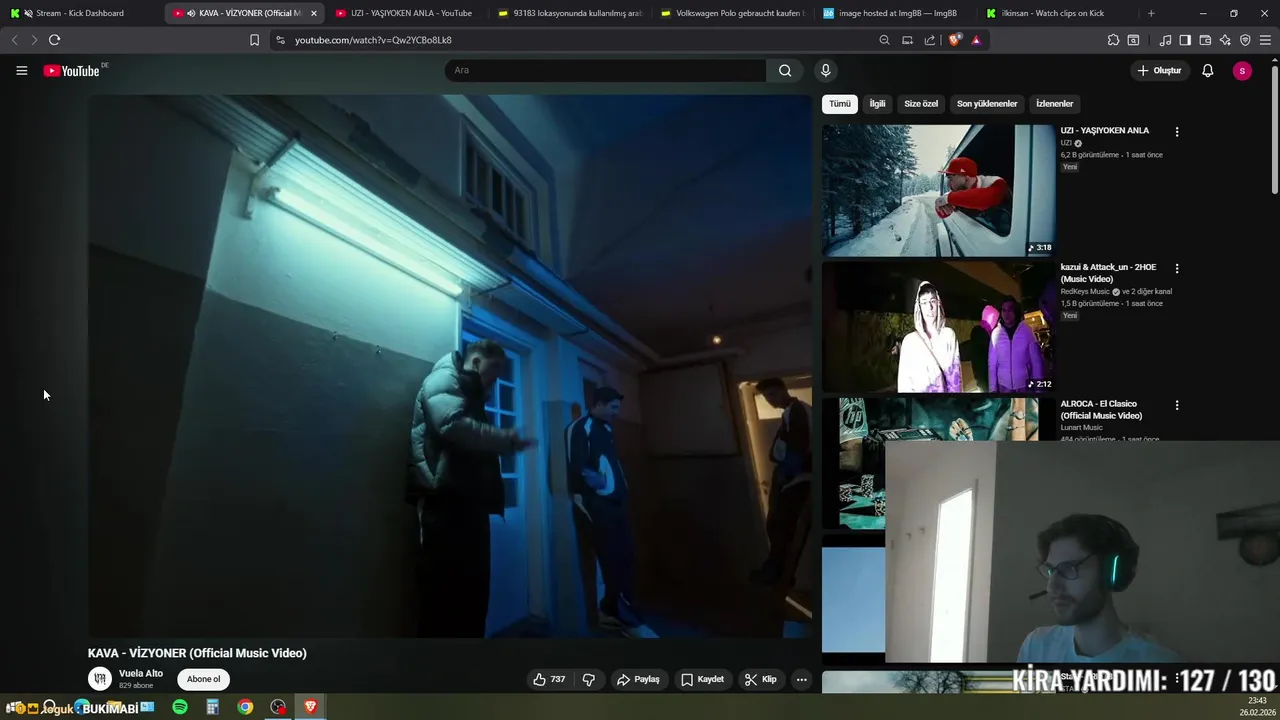This screenshot has width=1280, height=720.
Task: Click the Oluştur create button
Action: click(x=1159, y=70)
